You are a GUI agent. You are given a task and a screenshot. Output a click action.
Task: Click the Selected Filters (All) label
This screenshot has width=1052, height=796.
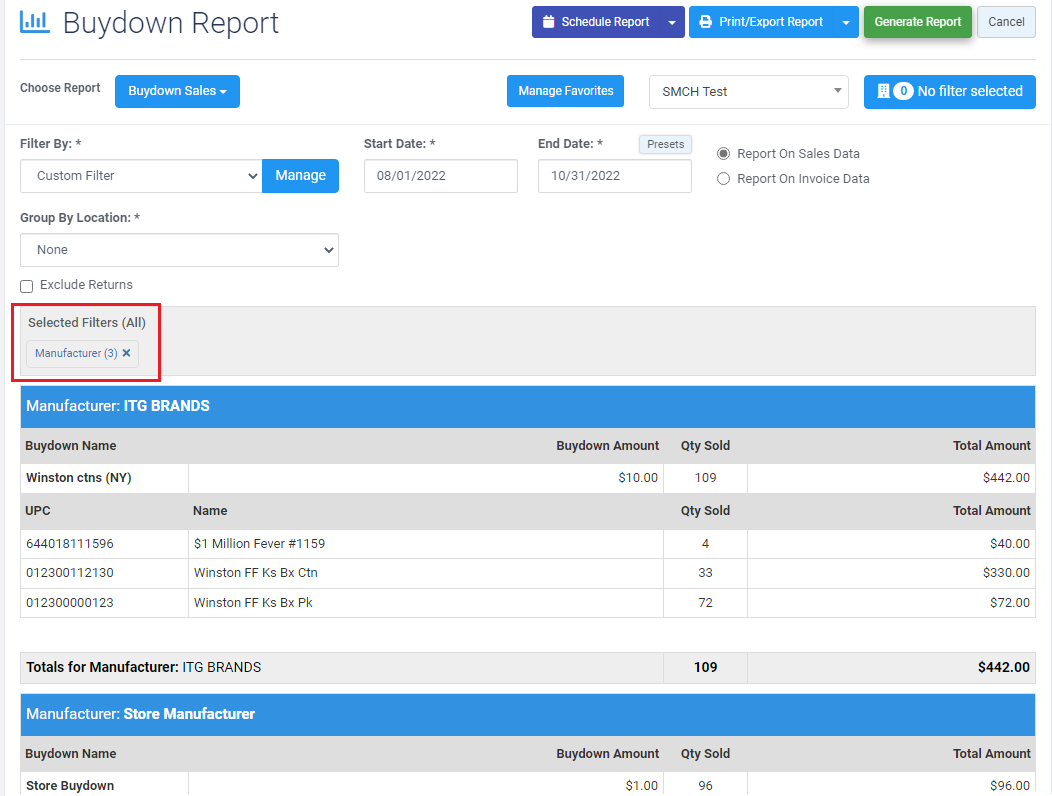pos(87,323)
